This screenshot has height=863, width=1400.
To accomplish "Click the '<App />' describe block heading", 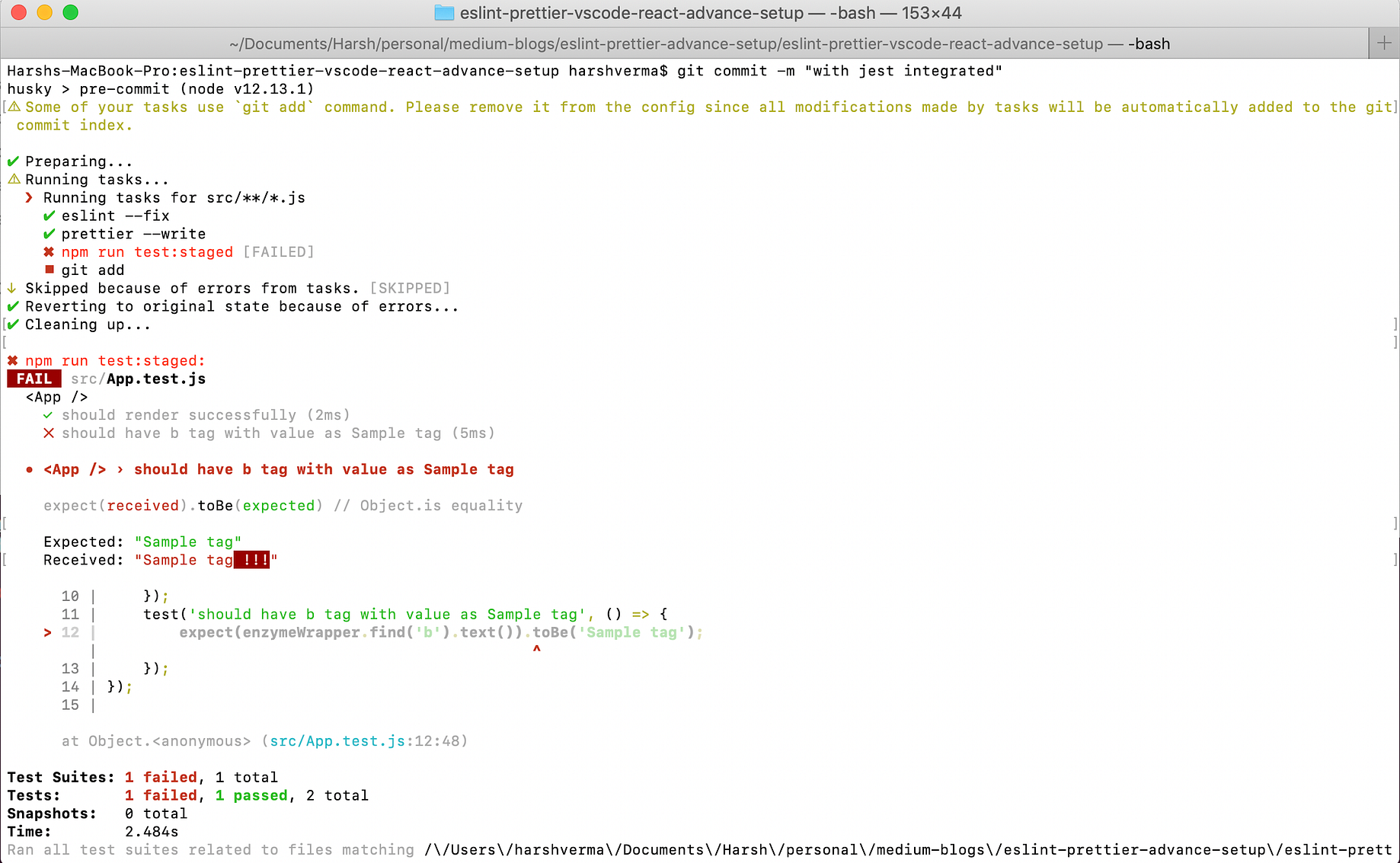I will (x=56, y=398).
